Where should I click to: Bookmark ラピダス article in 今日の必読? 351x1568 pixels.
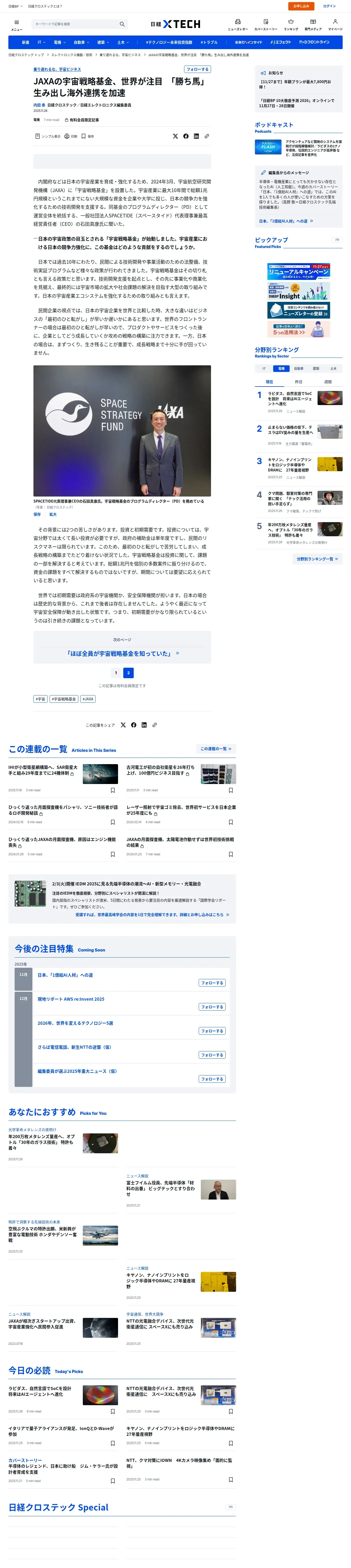tap(113, 1411)
